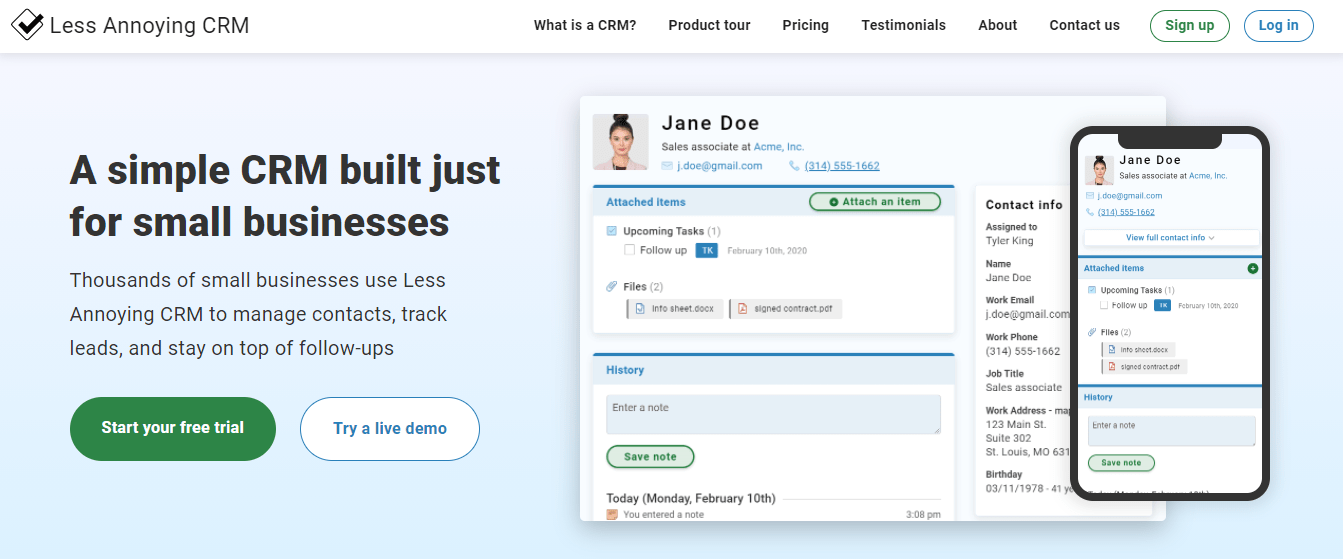Click the (314) 555-1662 link in the phone mockup
This screenshot has width=1343, height=559.
click(1126, 212)
